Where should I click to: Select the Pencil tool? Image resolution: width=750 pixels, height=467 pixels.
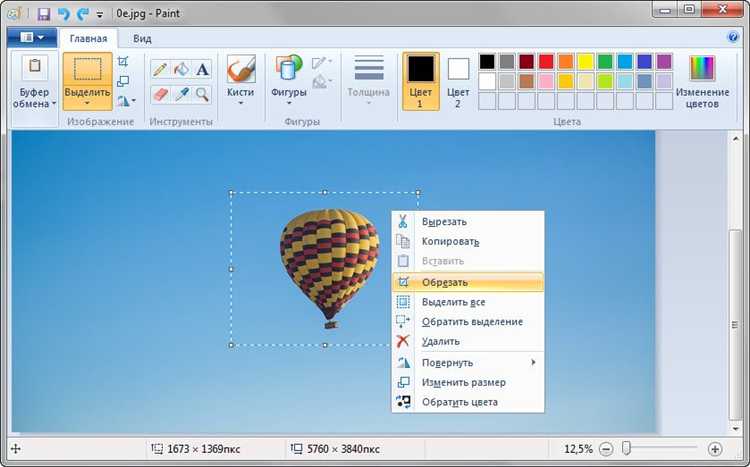[x=160, y=69]
